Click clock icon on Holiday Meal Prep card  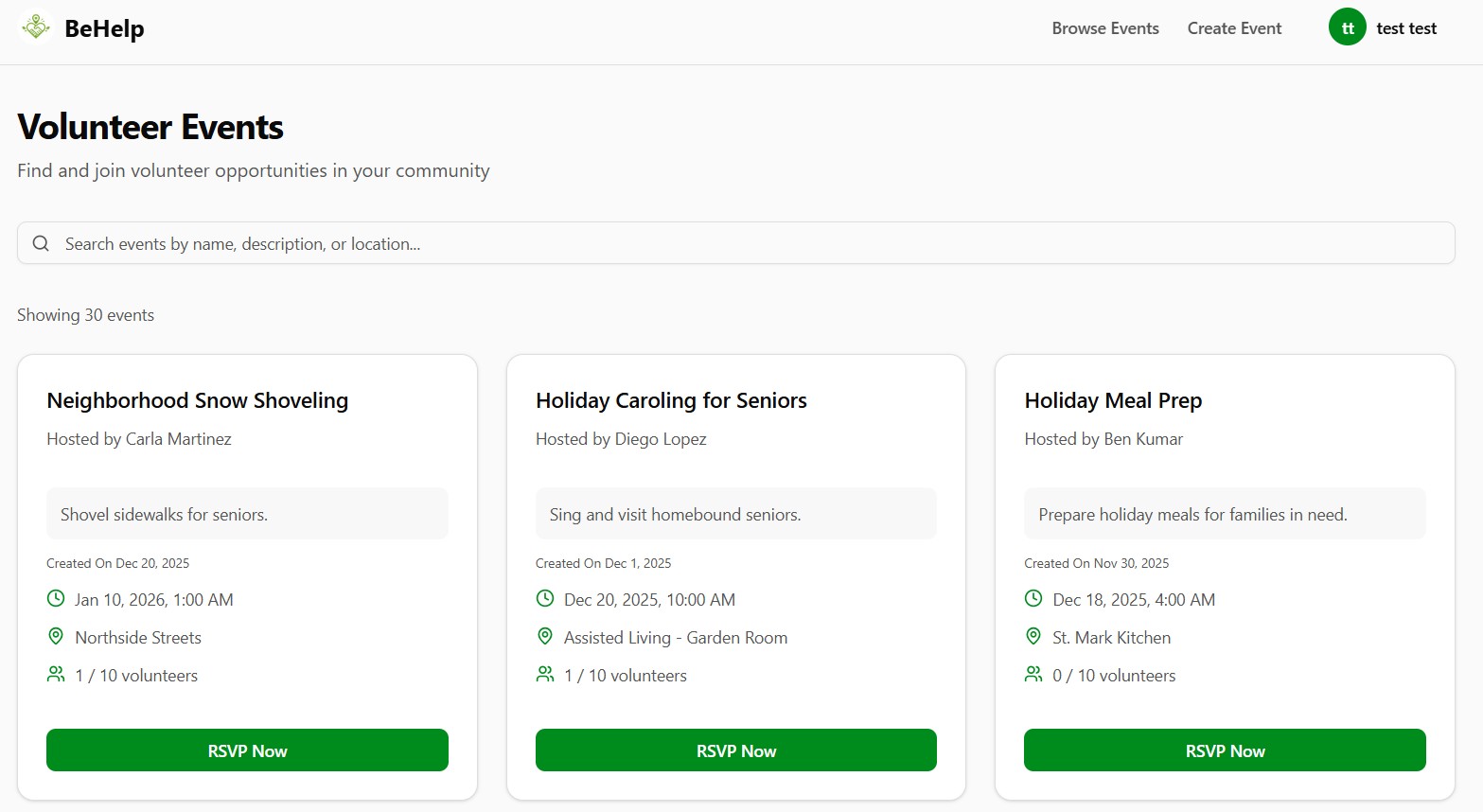tap(1033, 599)
